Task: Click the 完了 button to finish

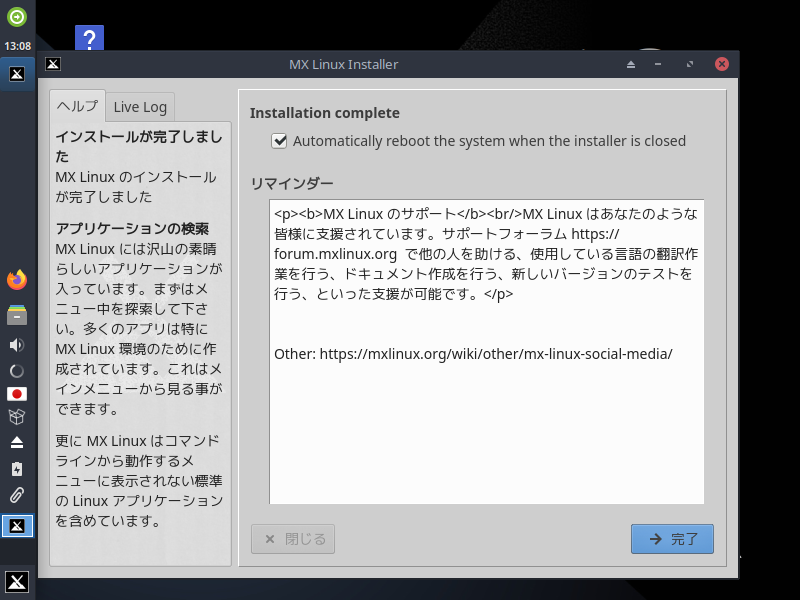Action: click(x=672, y=539)
